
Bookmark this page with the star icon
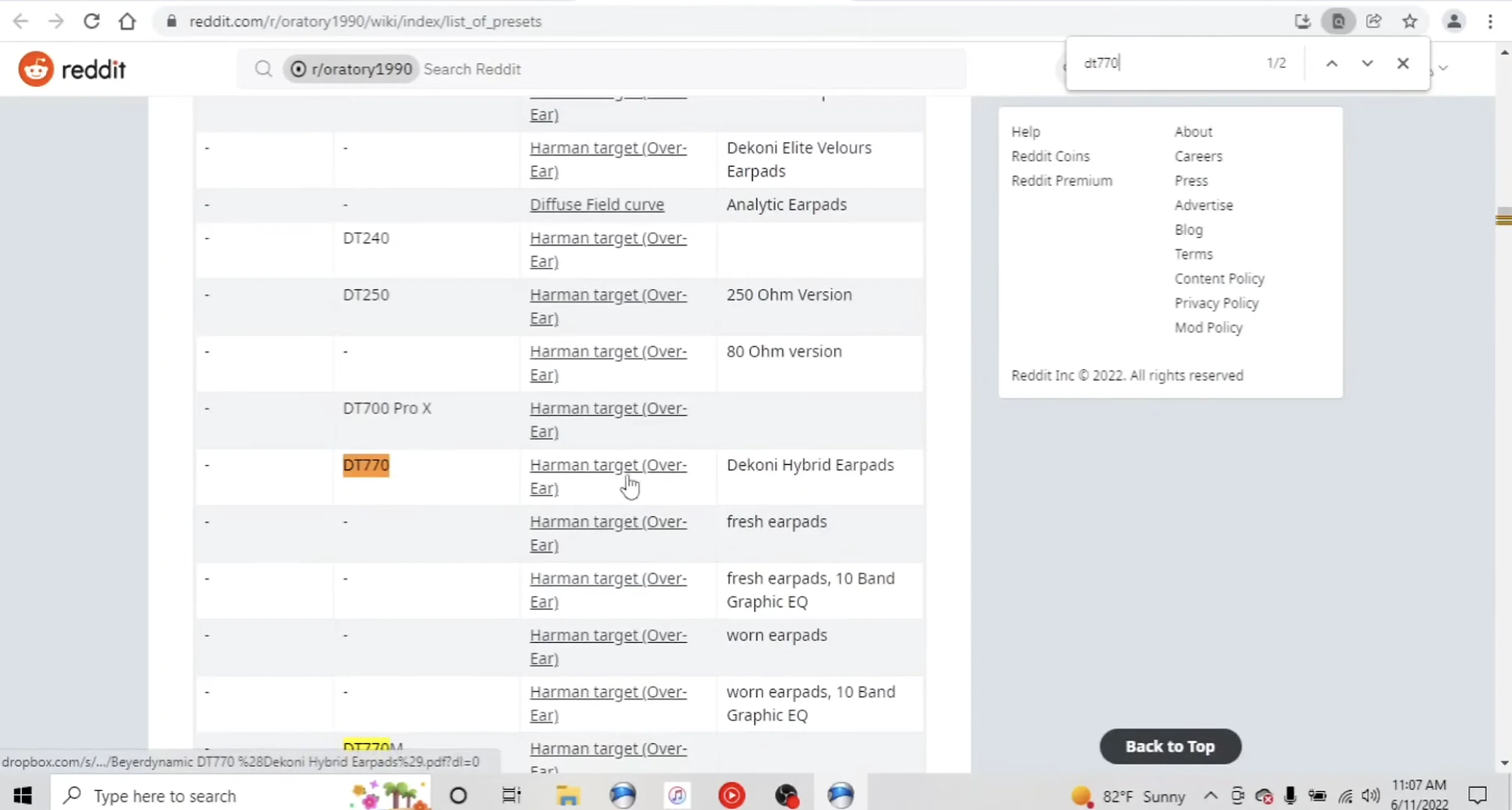(1410, 22)
